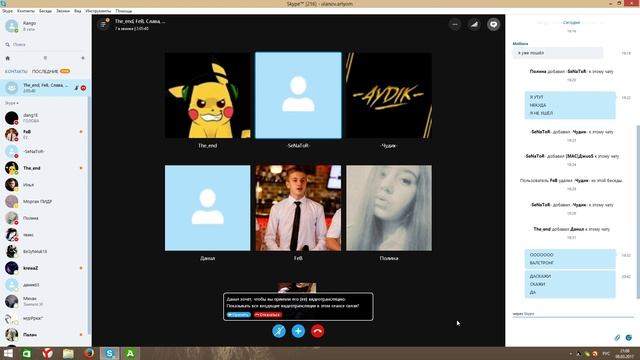This screenshot has width=640, height=360.
Task: Open the BeZyMnyk18 contact
Action: 45,252
